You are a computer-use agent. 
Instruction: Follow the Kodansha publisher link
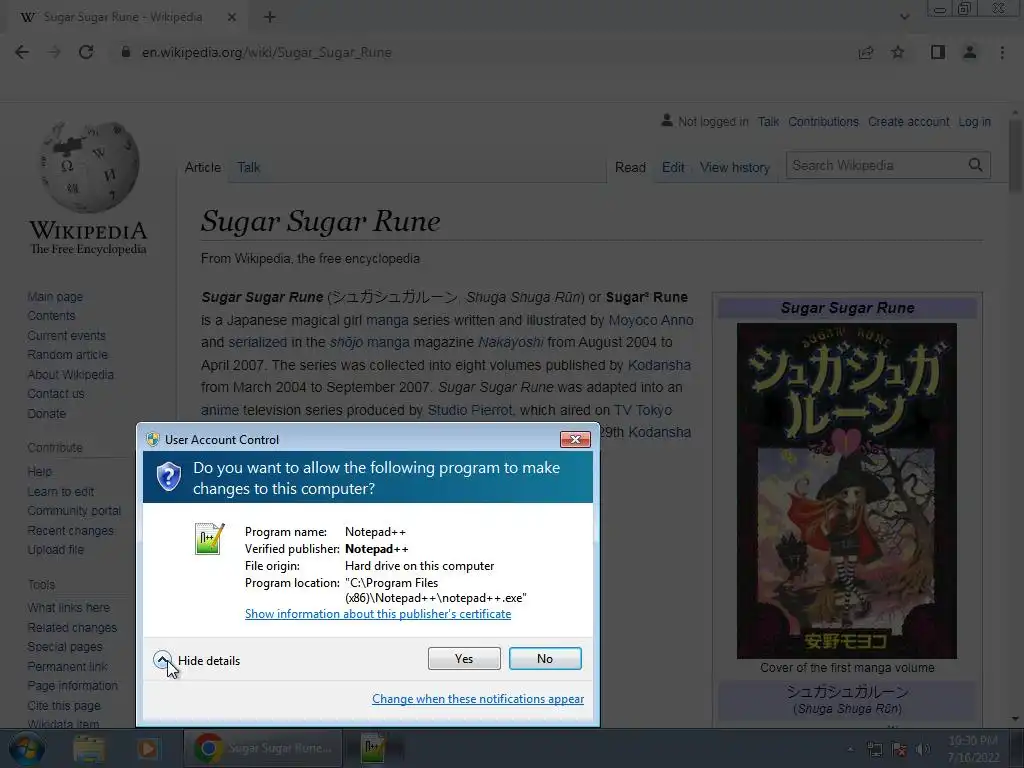(x=659, y=365)
